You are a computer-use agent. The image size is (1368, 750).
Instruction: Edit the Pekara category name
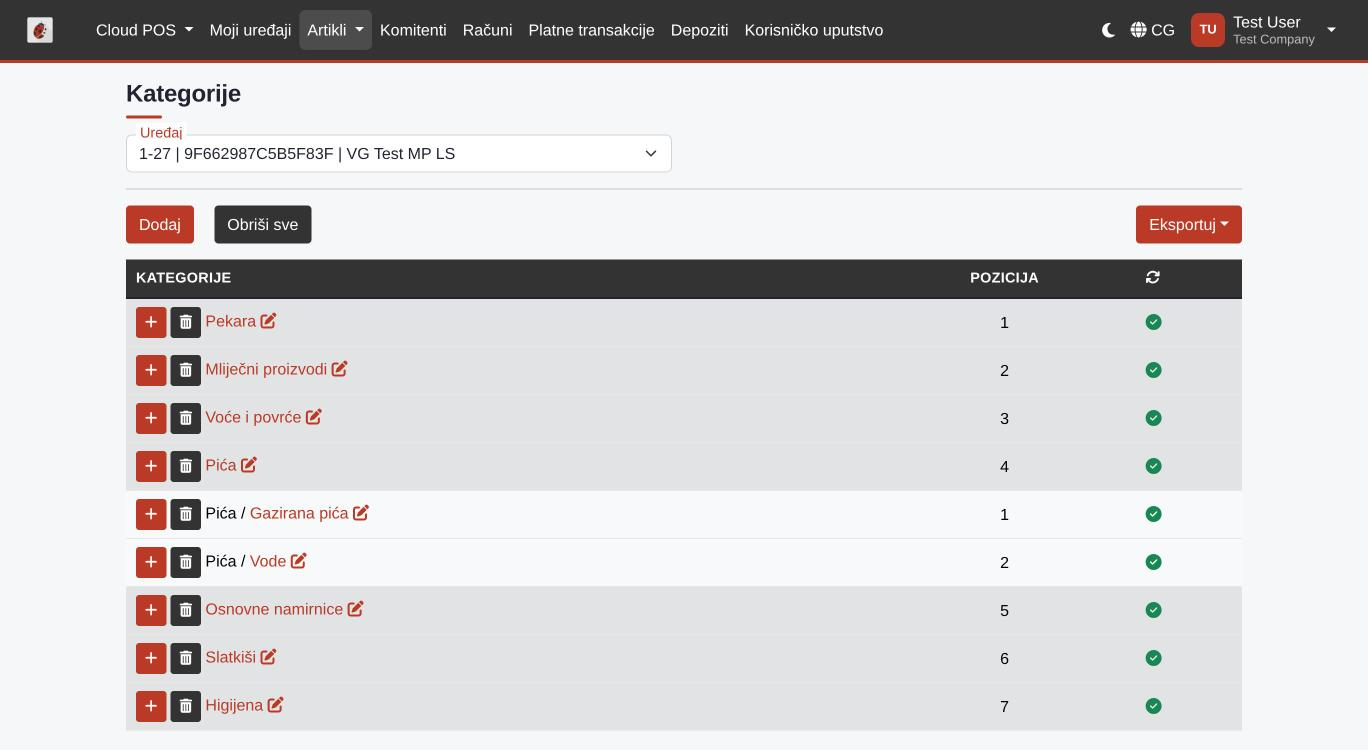[x=268, y=321]
